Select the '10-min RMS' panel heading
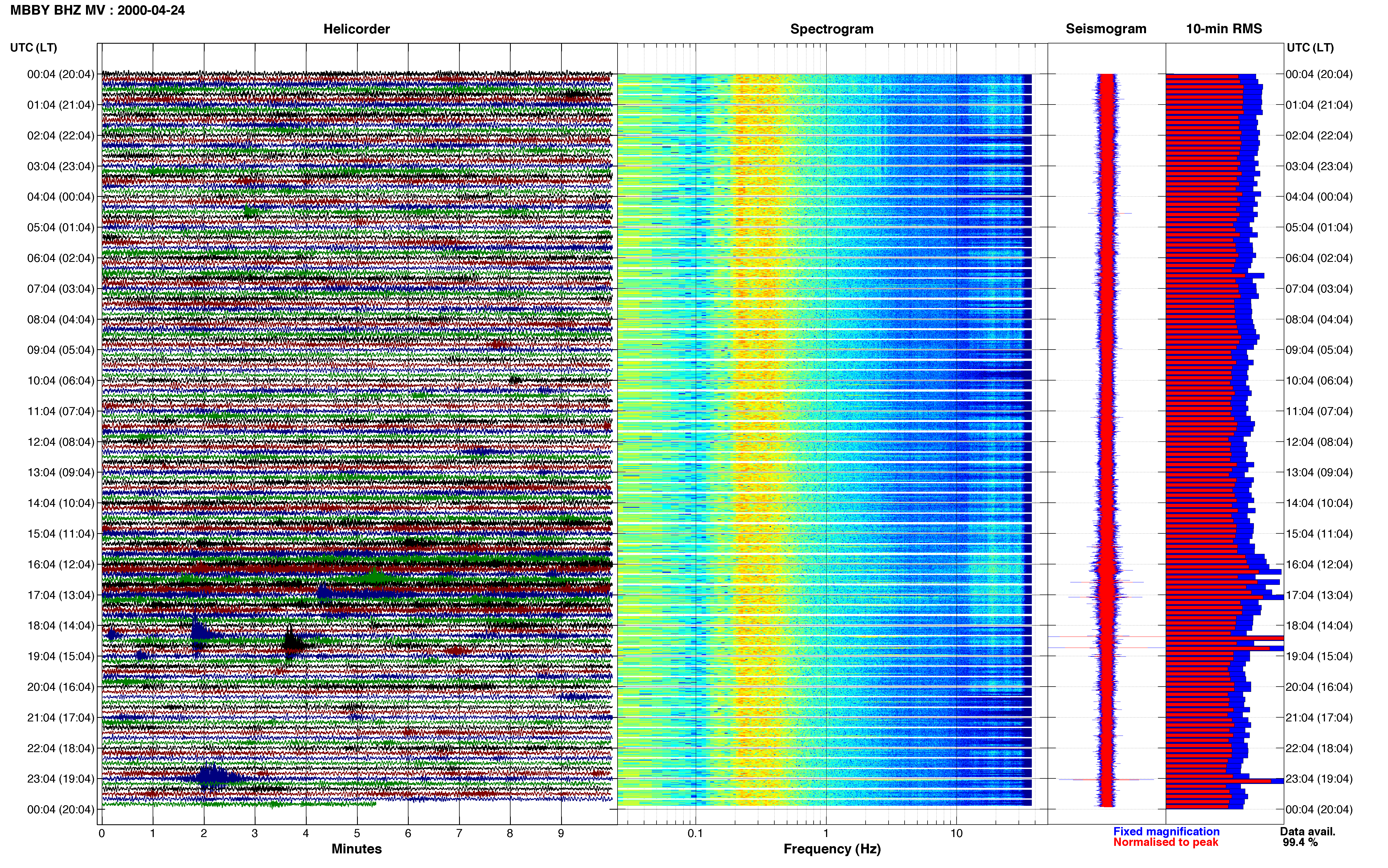 (1224, 29)
